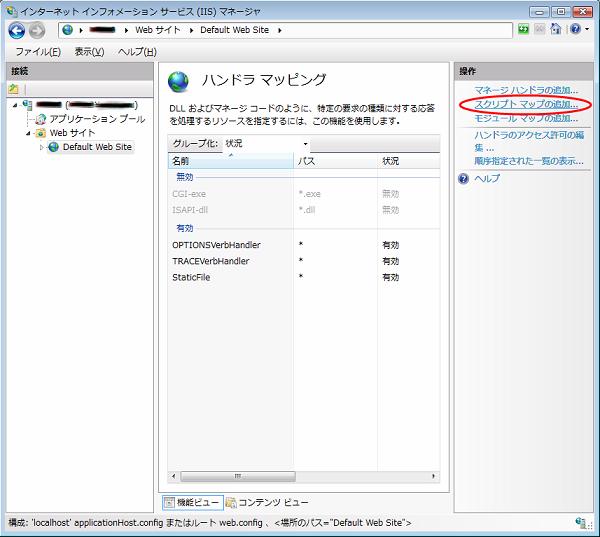Click Web サイト in the breadcrumb
The image size is (600, 537).
(x=158, y=30)
